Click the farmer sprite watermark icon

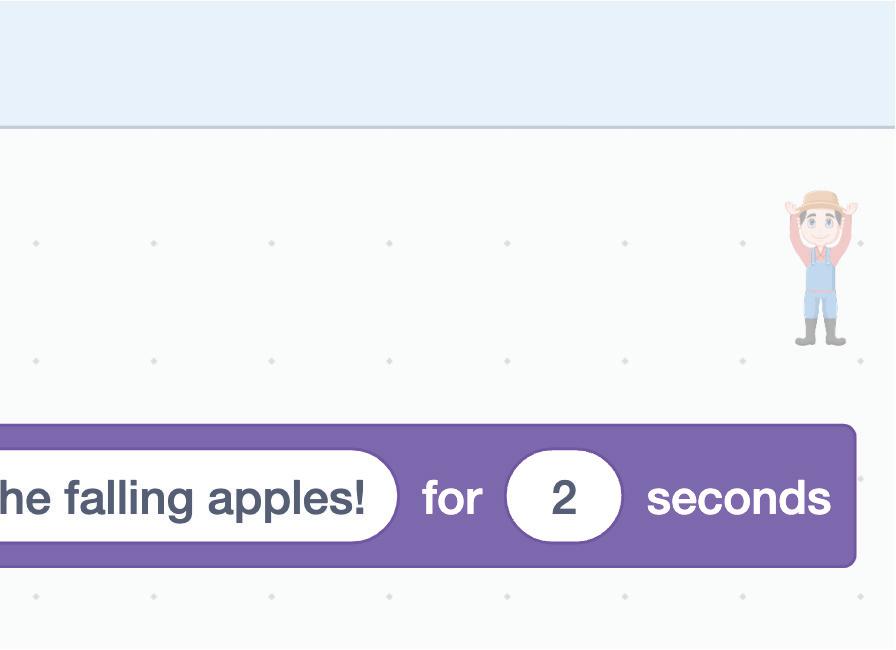(x=821, y=268)
